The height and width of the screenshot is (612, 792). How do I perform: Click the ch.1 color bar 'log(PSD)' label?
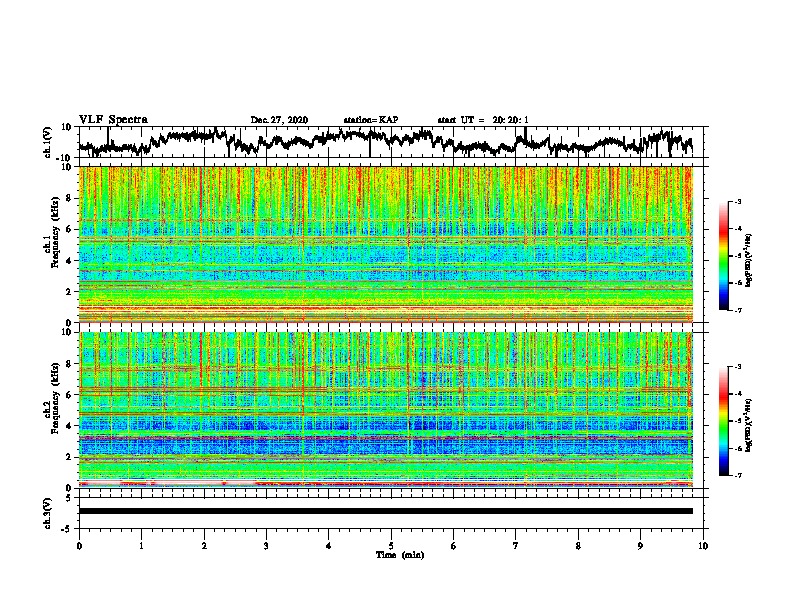tap(749, 260)
